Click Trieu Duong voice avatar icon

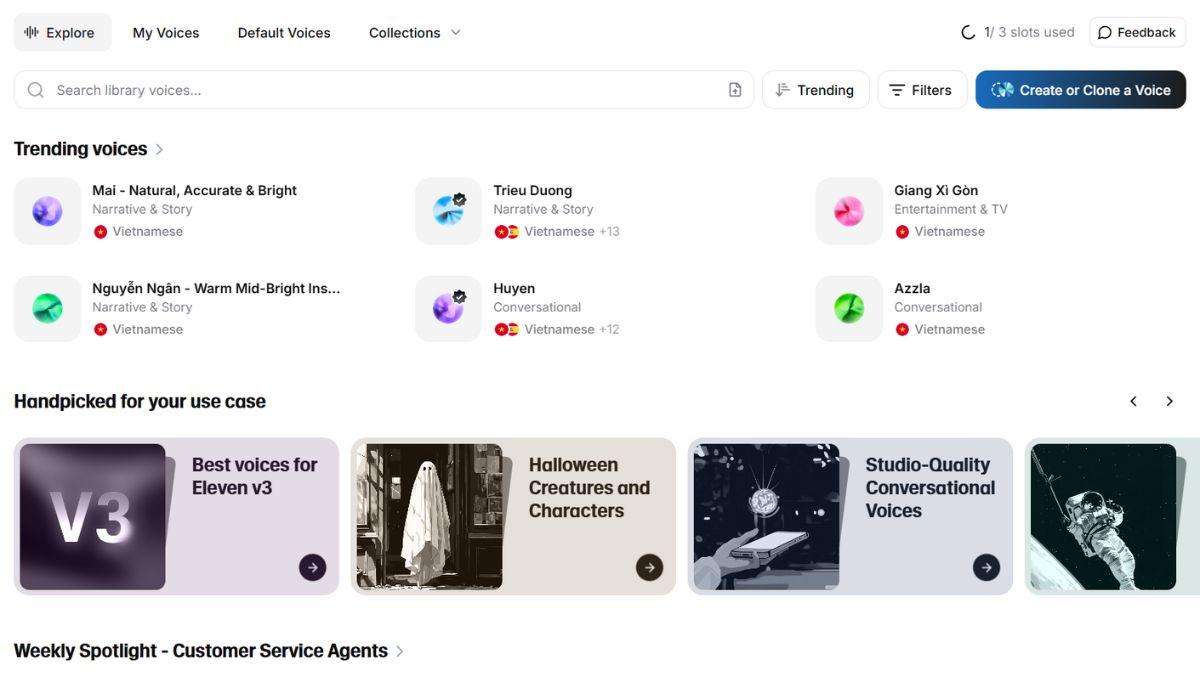[x=448, y=211]
